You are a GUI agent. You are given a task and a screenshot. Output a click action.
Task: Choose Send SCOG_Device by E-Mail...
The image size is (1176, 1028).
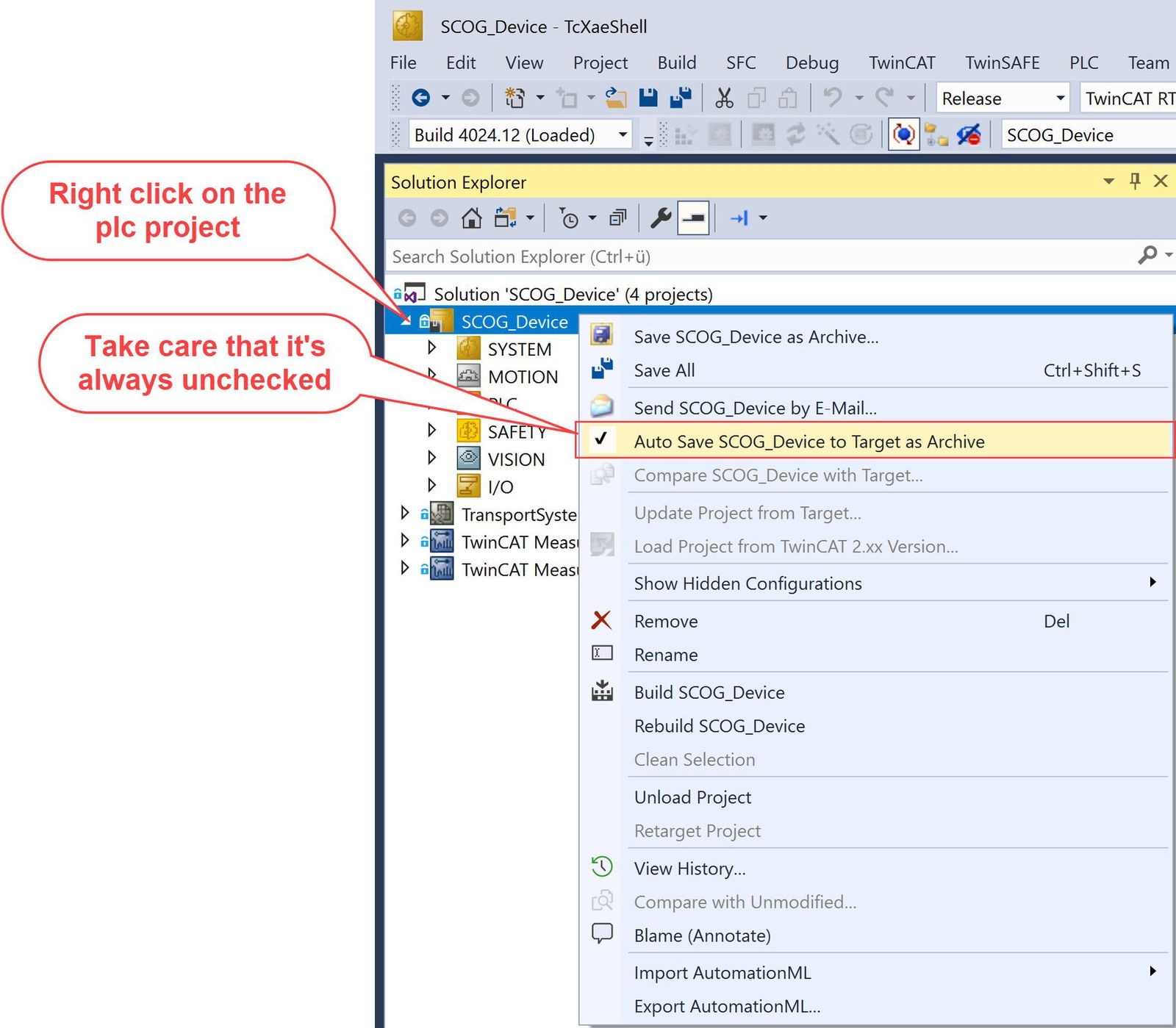tap(875, 407)
